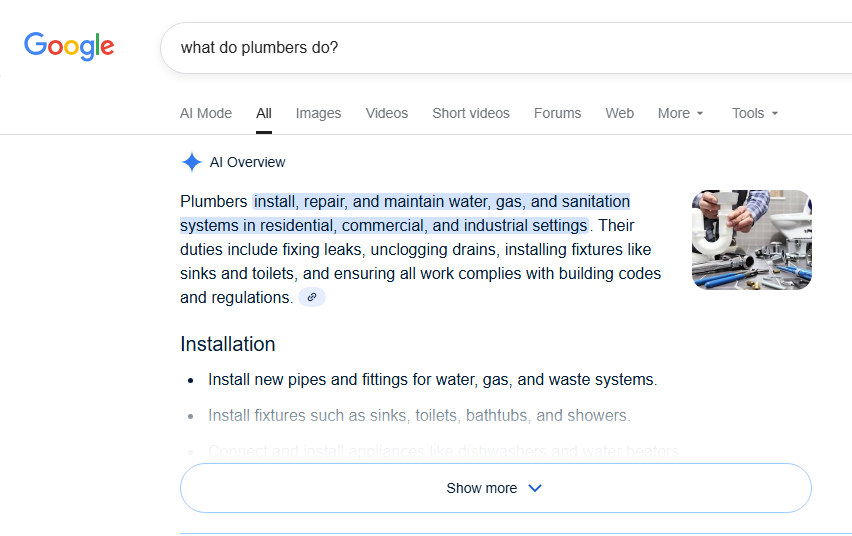
Task: Click the AI Overview sparkle icon
Action: point(191,162)
